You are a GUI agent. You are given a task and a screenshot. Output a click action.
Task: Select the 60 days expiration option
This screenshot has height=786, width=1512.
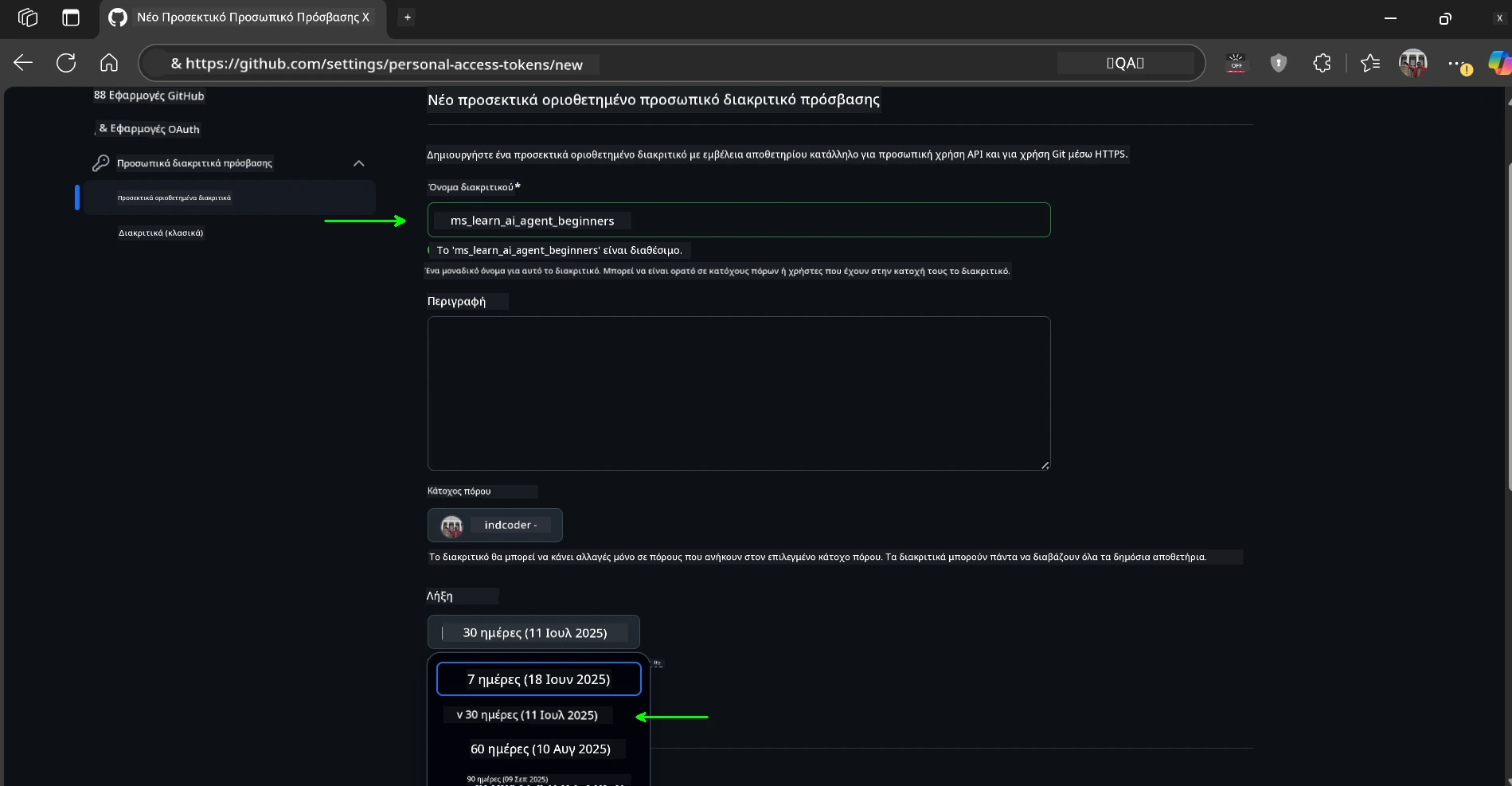pyautogui.click(x=540, y=749)
